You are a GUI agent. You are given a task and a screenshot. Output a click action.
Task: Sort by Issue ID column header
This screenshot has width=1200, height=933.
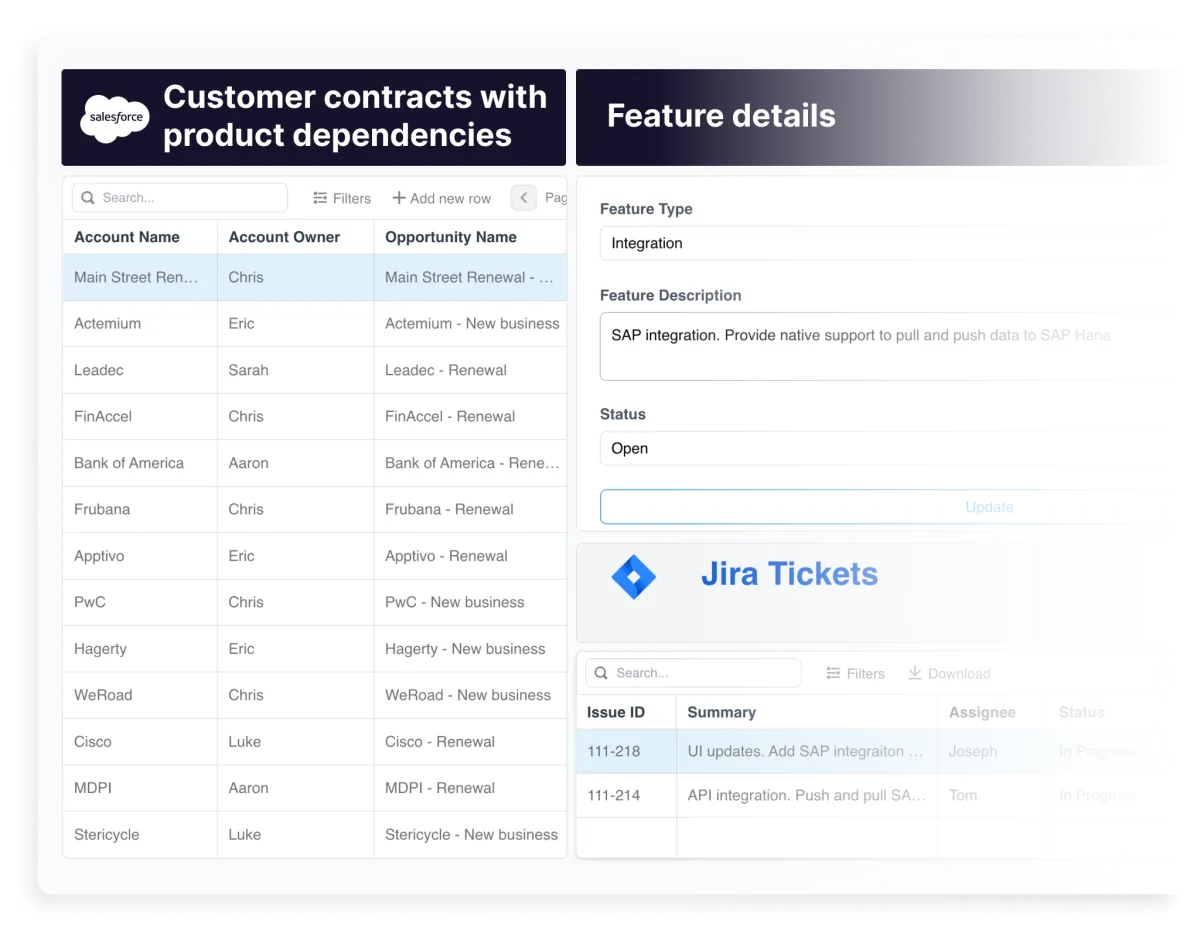pos(616,712)
